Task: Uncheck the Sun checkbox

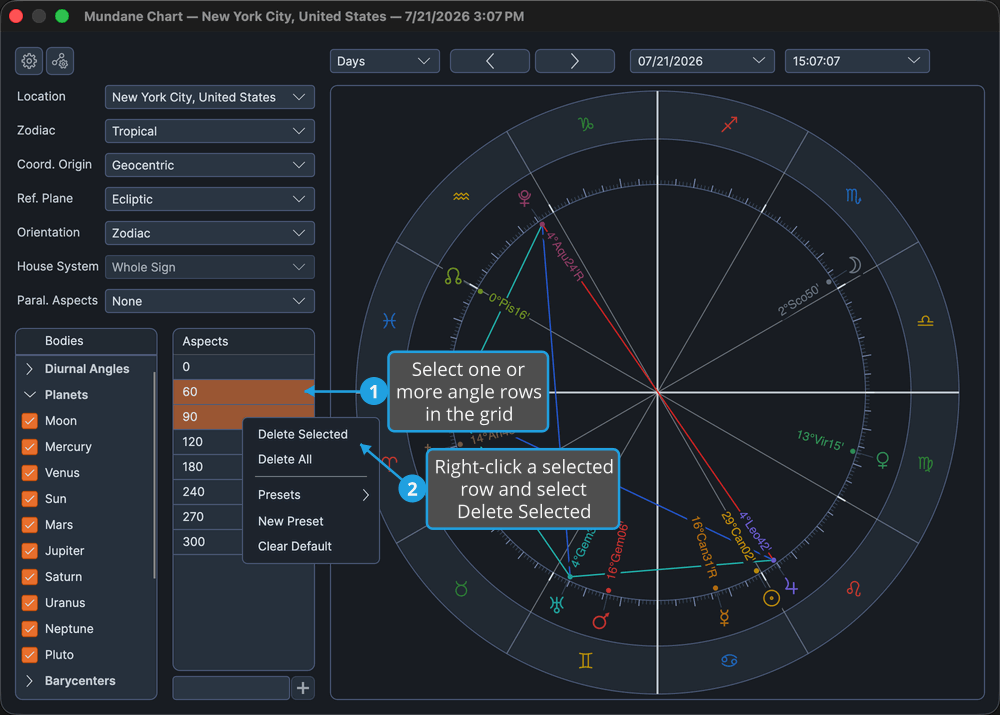Action: pyautogui.click(x=29, y=499)
